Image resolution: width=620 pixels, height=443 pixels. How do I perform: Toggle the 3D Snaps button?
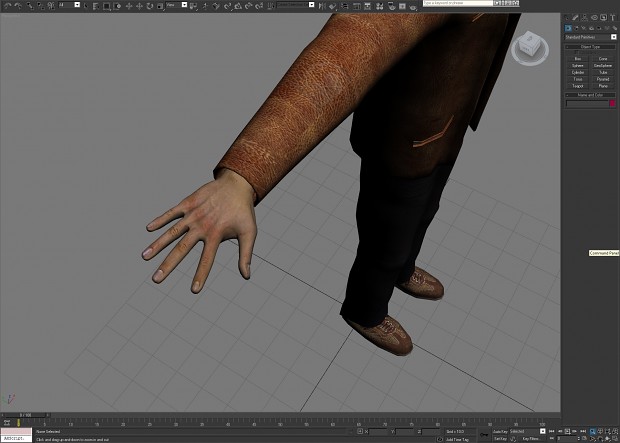click(x=227, y=6)
